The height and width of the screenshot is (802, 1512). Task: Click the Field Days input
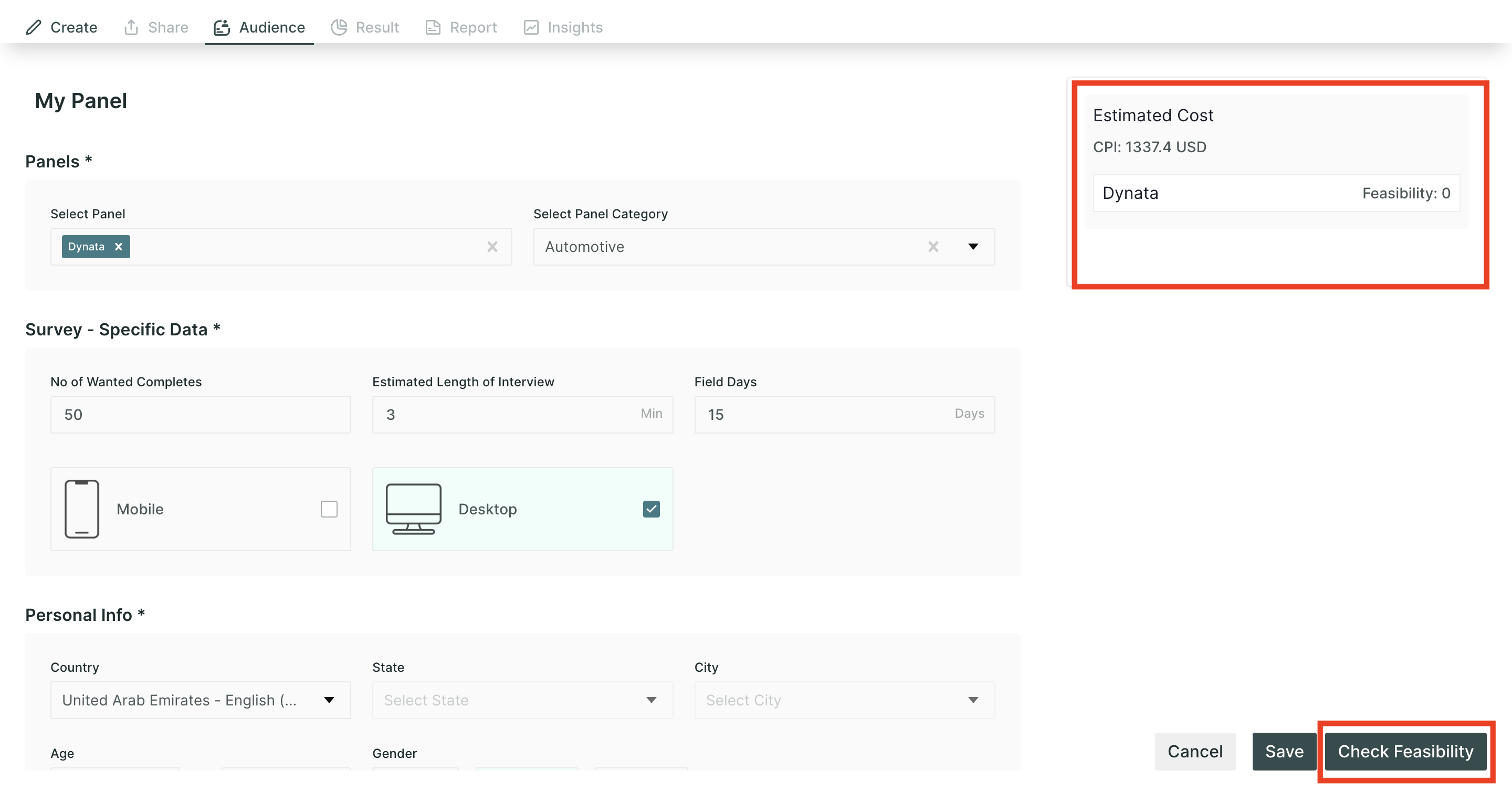844,414
